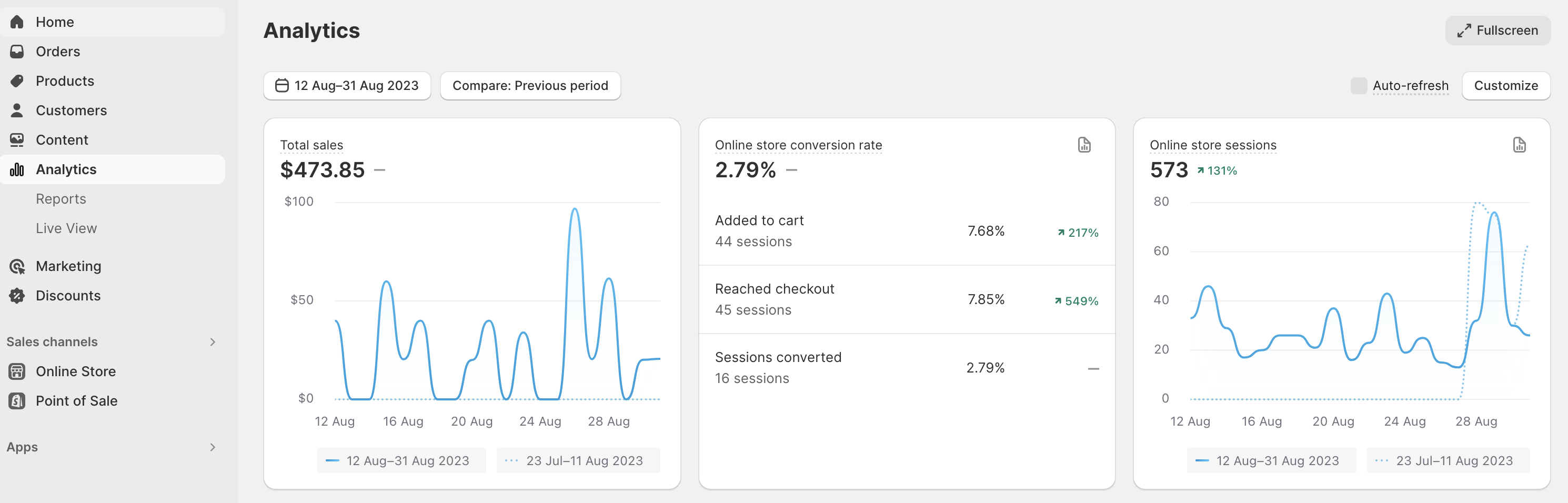Click the Total sales heading link
This screenshot has width=1568, height=503.
(x=311, y=145)
